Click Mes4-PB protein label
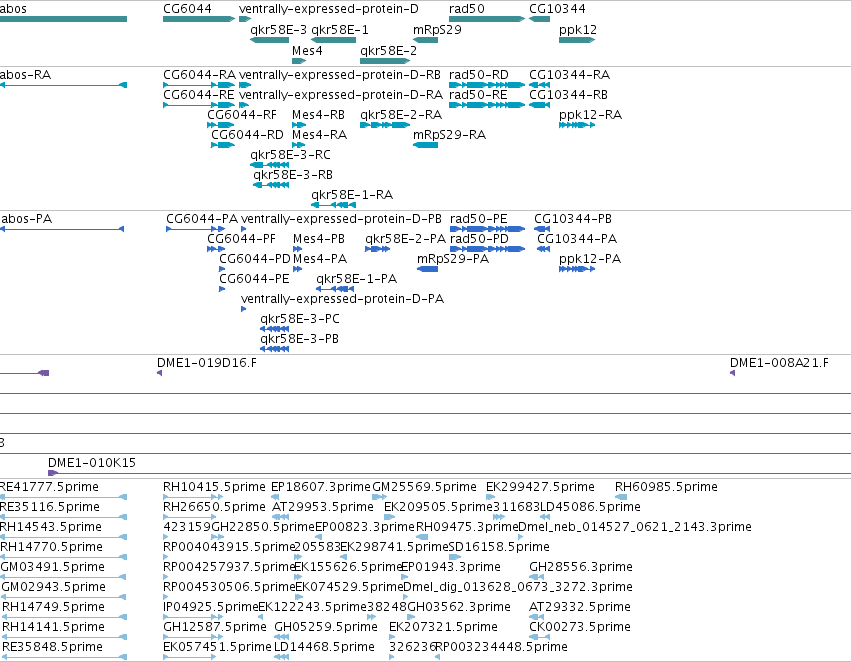Screen dimensions: 851x662 (319, 239)
